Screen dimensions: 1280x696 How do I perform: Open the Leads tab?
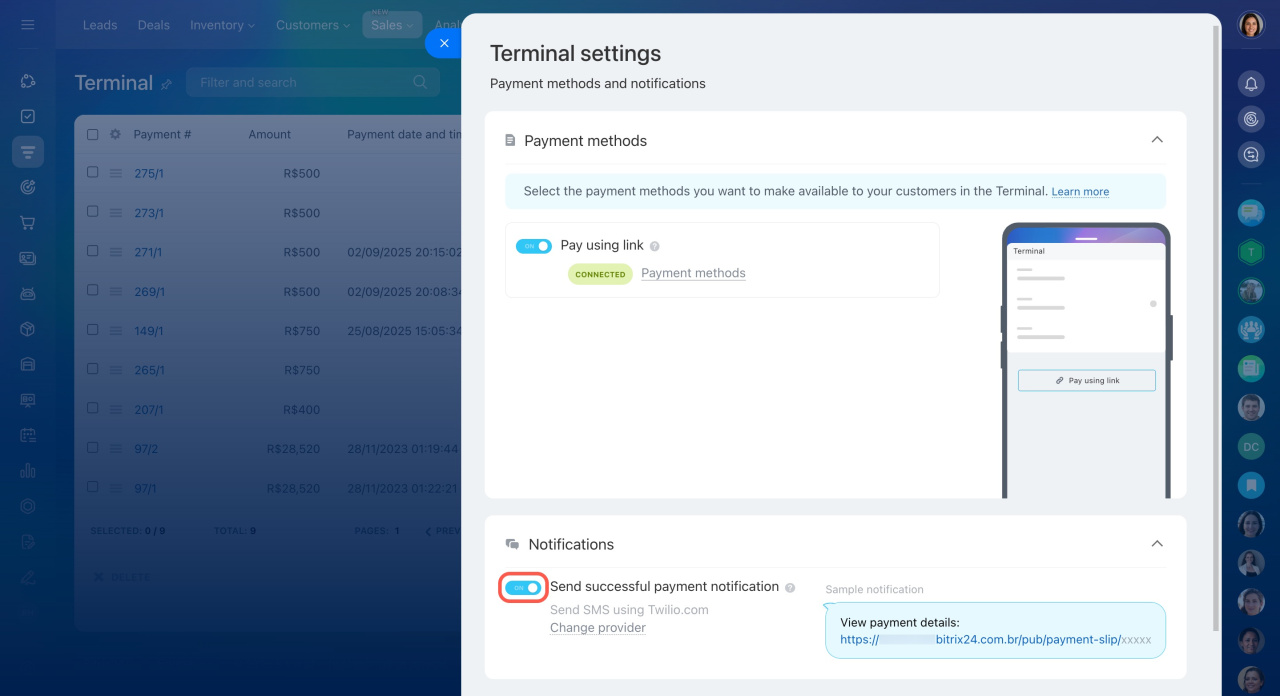click(100, 25)
